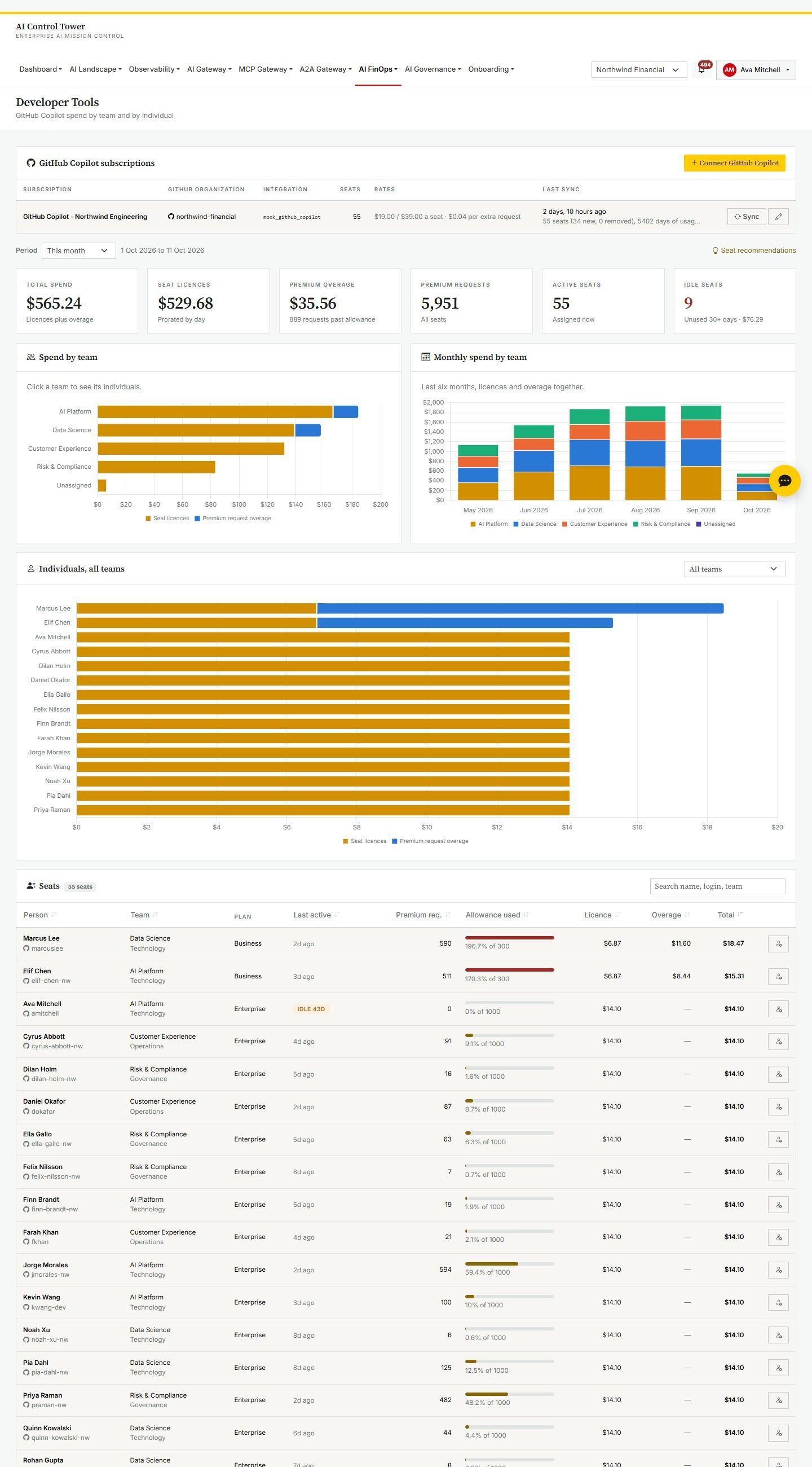This screenshot has height=1467, width=812.
Task: Click reassign icon in Ava Mitchell's seat row
Action: click(x=778, y=1009)
